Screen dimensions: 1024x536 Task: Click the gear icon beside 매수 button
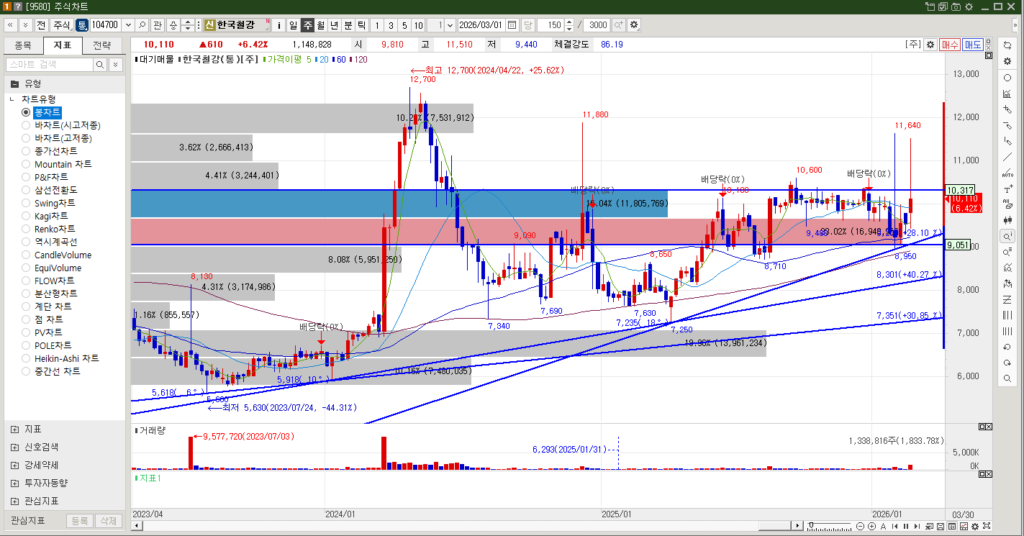coord(931,45)
